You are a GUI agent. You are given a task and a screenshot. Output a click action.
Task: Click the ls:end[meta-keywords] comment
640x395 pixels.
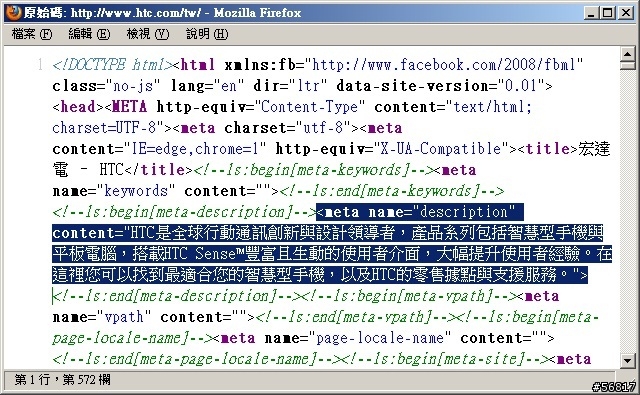pos(392,191)
